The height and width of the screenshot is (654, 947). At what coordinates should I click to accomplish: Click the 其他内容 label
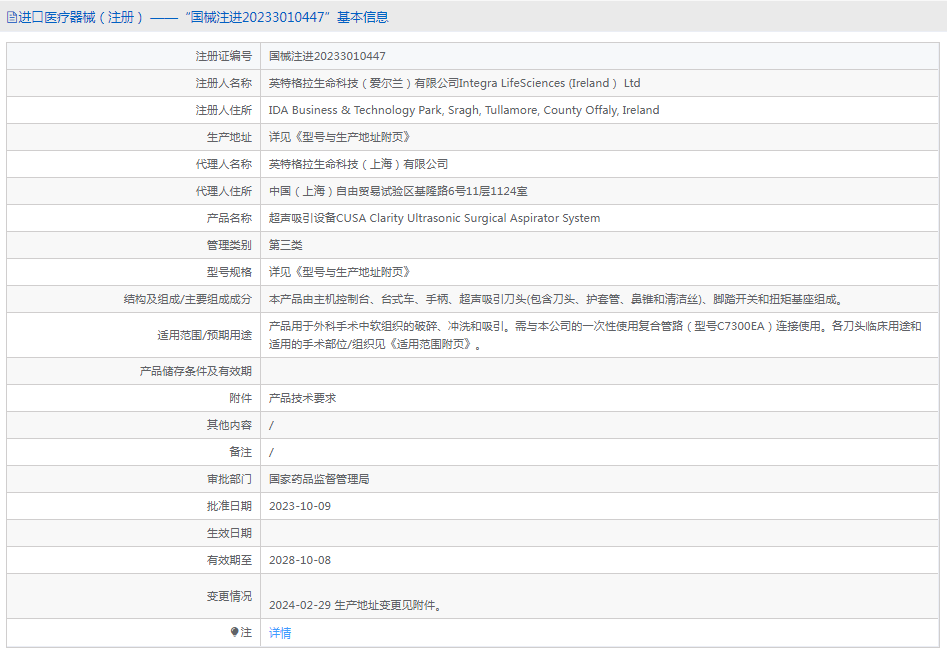pos(229,425)
